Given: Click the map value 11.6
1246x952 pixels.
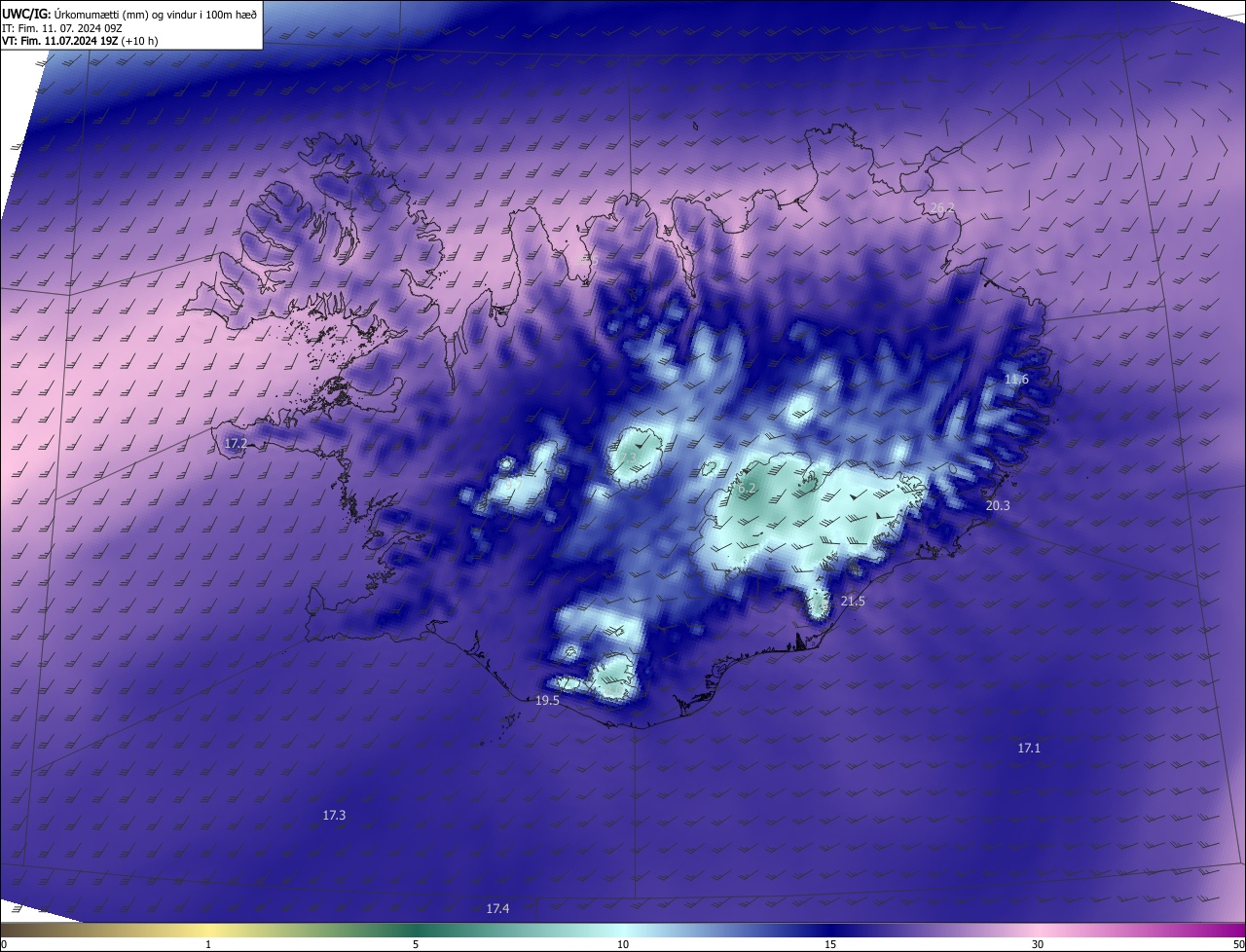Looking at the screenshot, I should point(1016,379).
